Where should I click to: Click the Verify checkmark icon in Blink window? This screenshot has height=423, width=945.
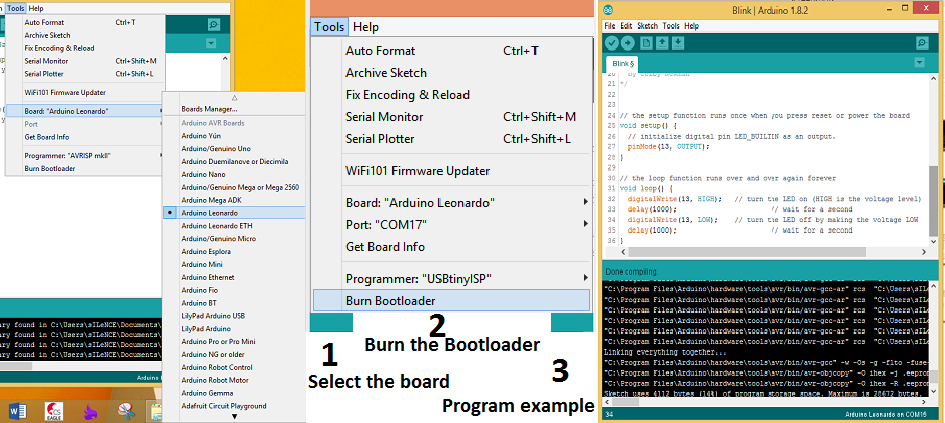(x=612, y=43)
